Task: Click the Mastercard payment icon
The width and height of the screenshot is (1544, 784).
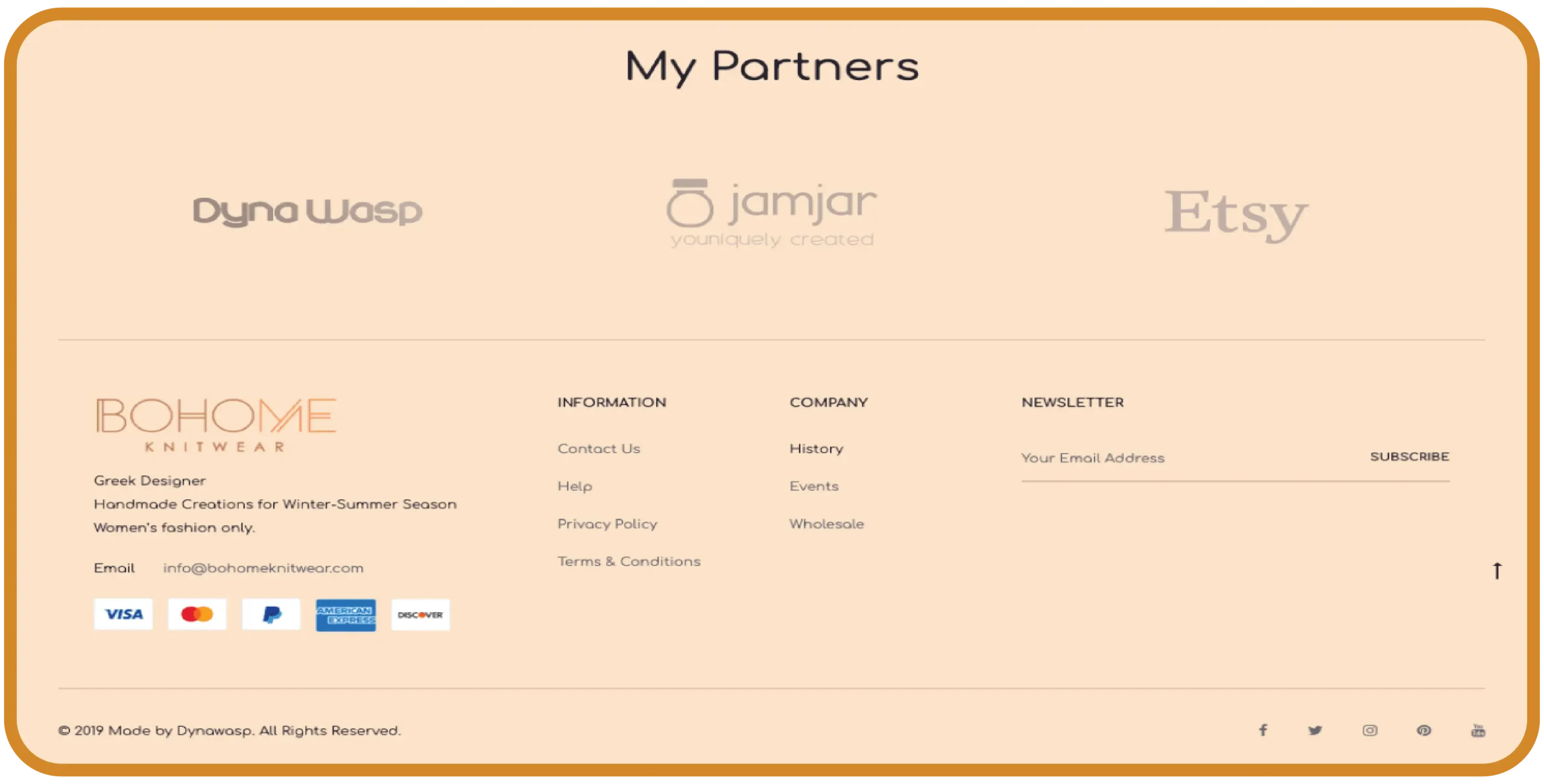Action: coord(197,615)
